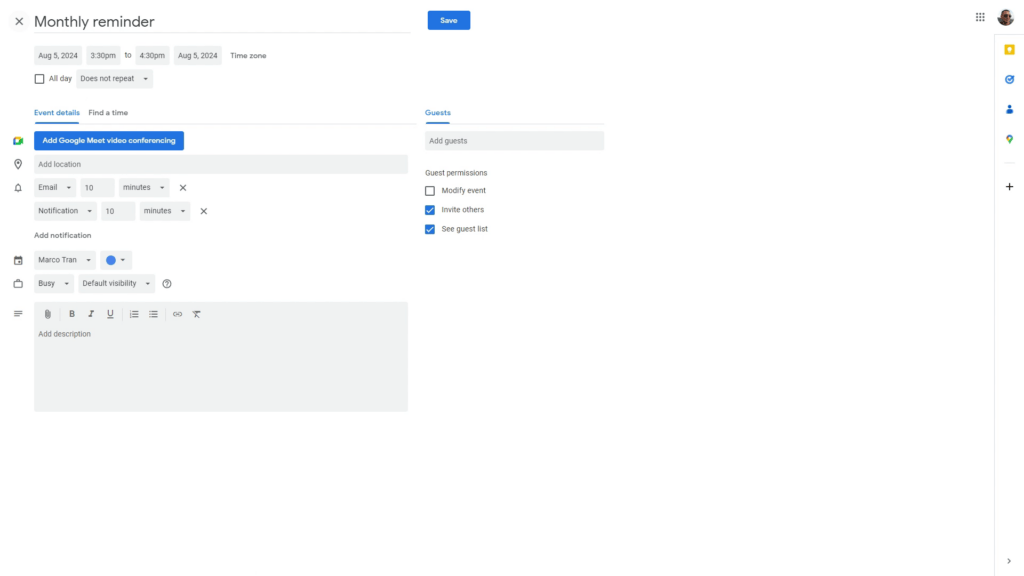Screen dimensions: 1024x576
Task: Switch to the Find a time tab
Action: [108, 112]
